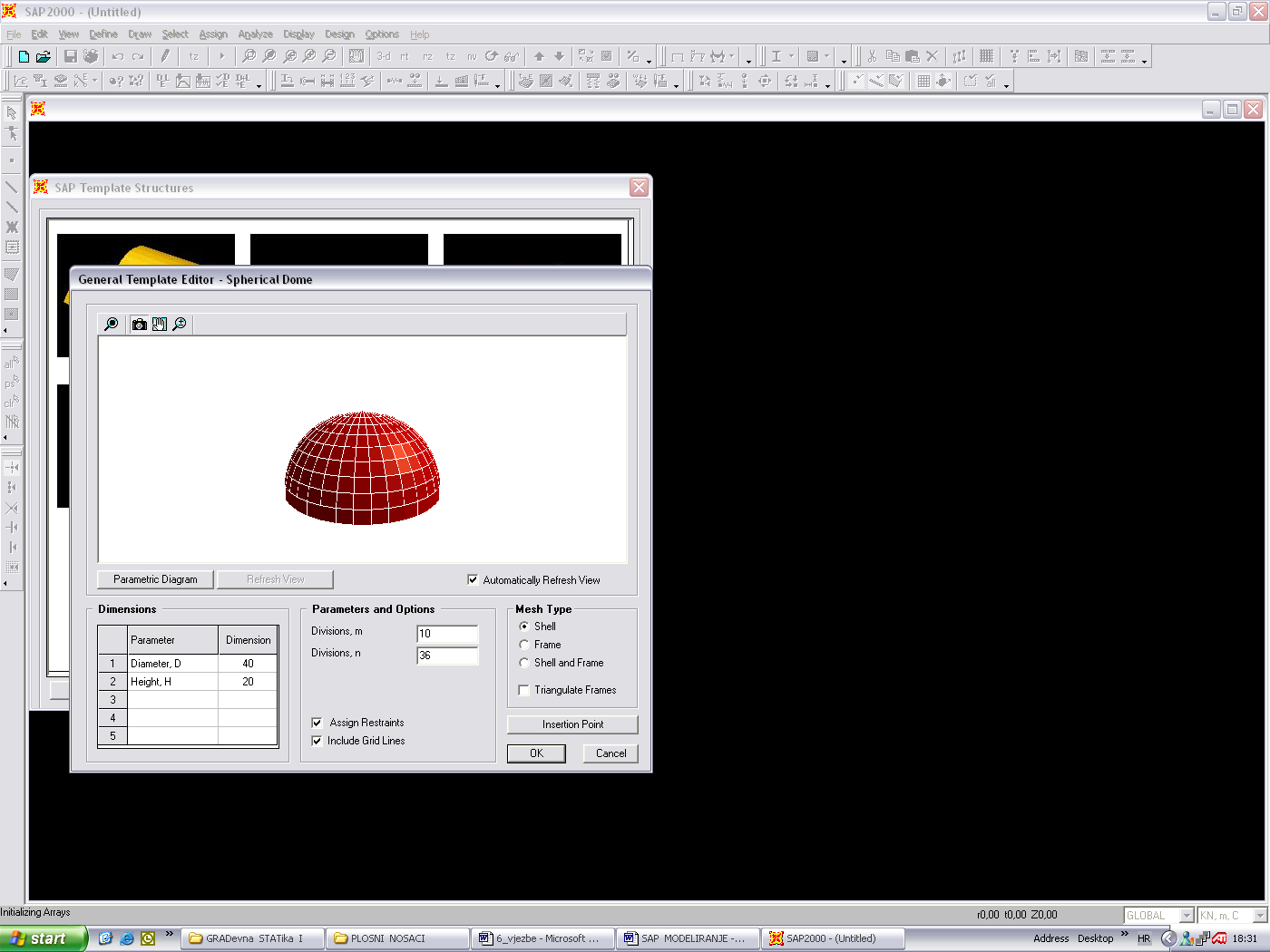Click the Refresh View button

pyautogui.click(x=276, y=579)
